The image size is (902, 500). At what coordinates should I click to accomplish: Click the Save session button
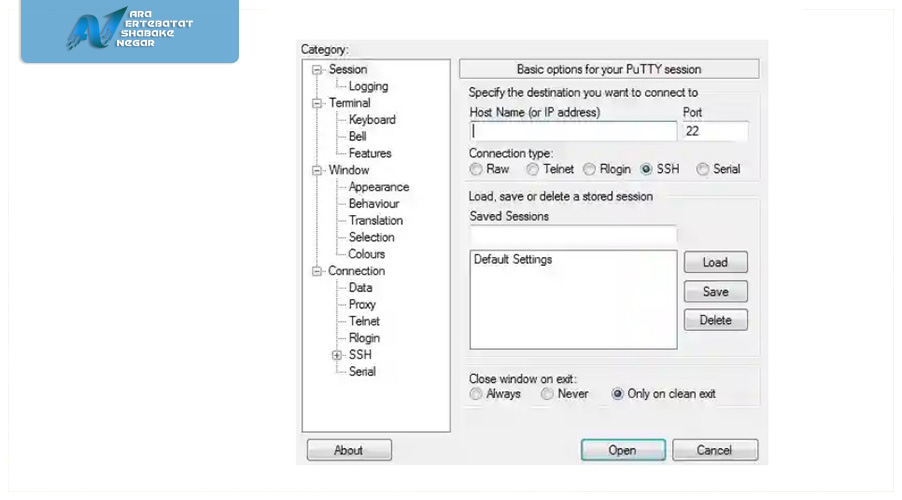coord(716,292)
